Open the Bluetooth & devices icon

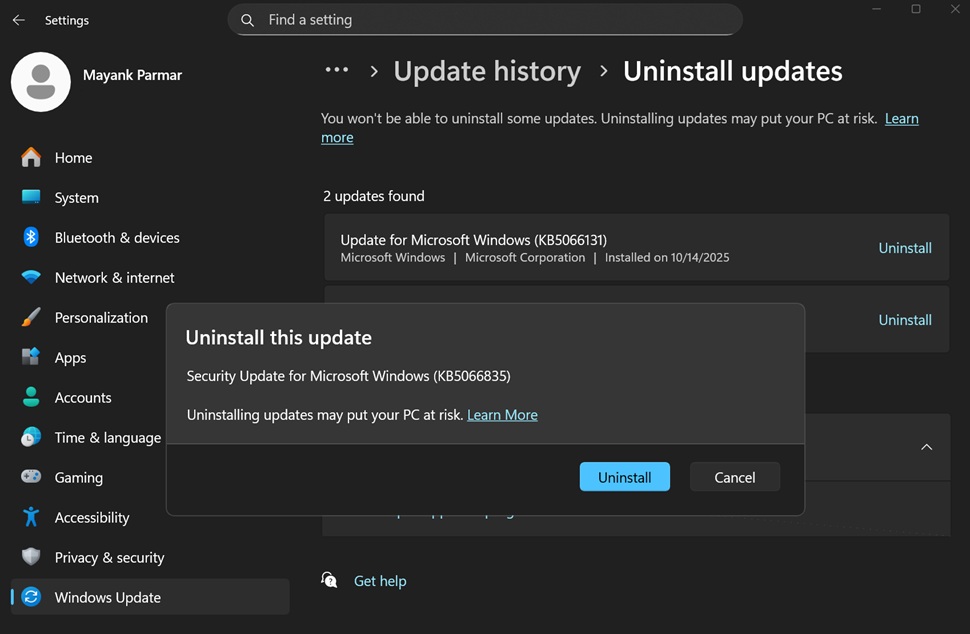click(31, 237)
